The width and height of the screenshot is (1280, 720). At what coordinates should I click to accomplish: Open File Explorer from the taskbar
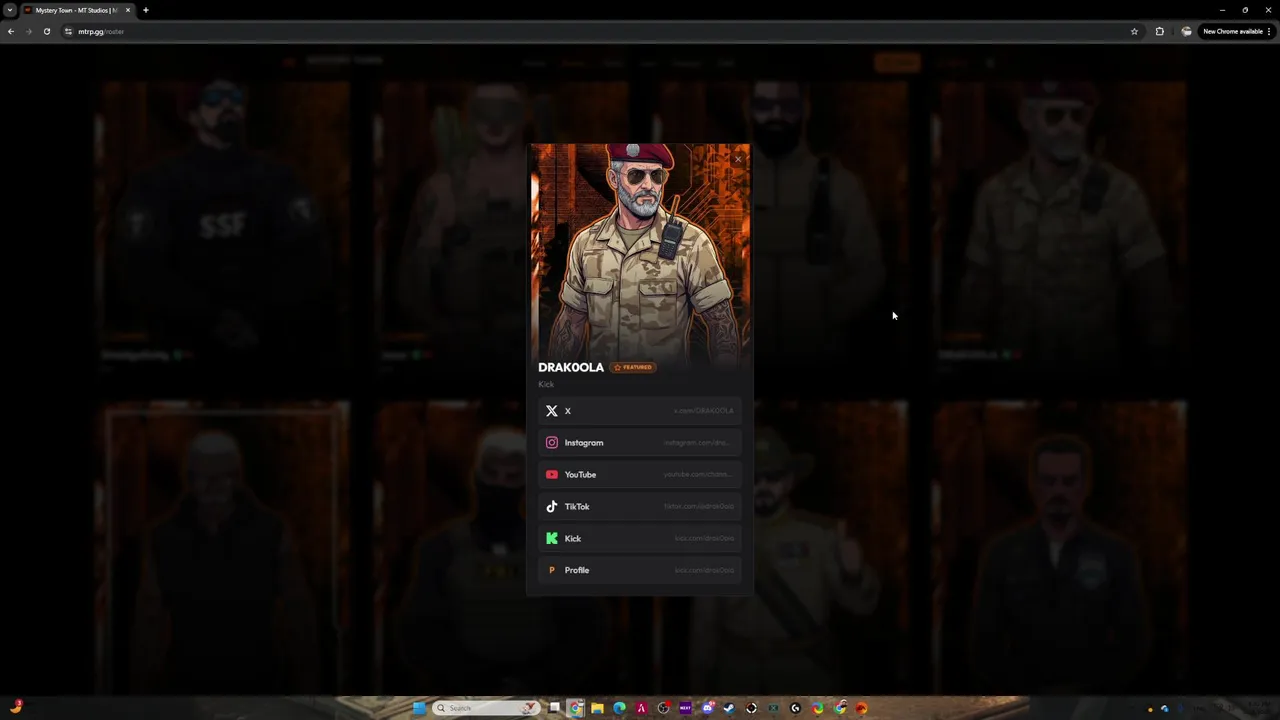pyautogui.click(x=597, y=708)
